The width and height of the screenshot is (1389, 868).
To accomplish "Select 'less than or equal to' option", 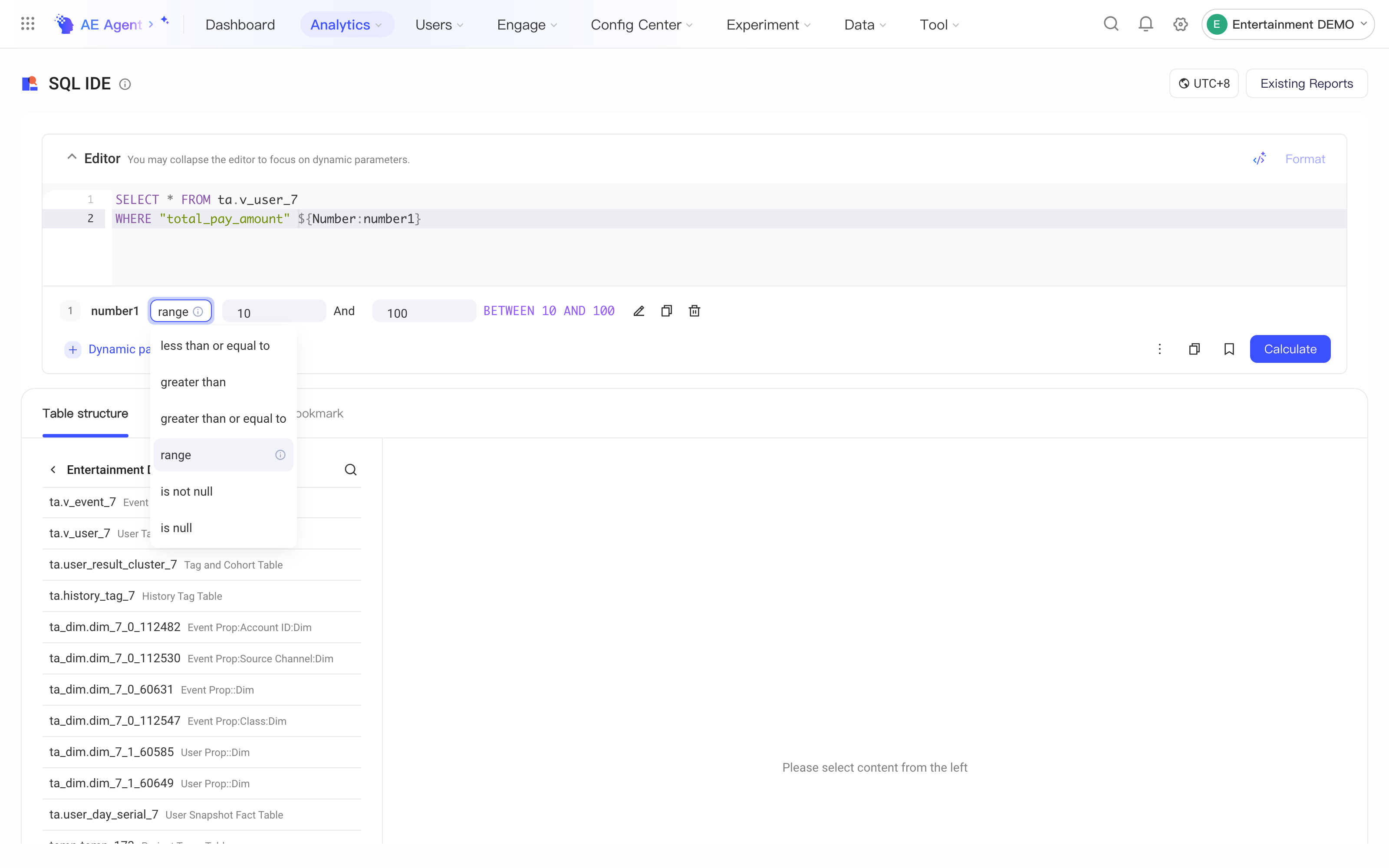I will coord(223,345).
